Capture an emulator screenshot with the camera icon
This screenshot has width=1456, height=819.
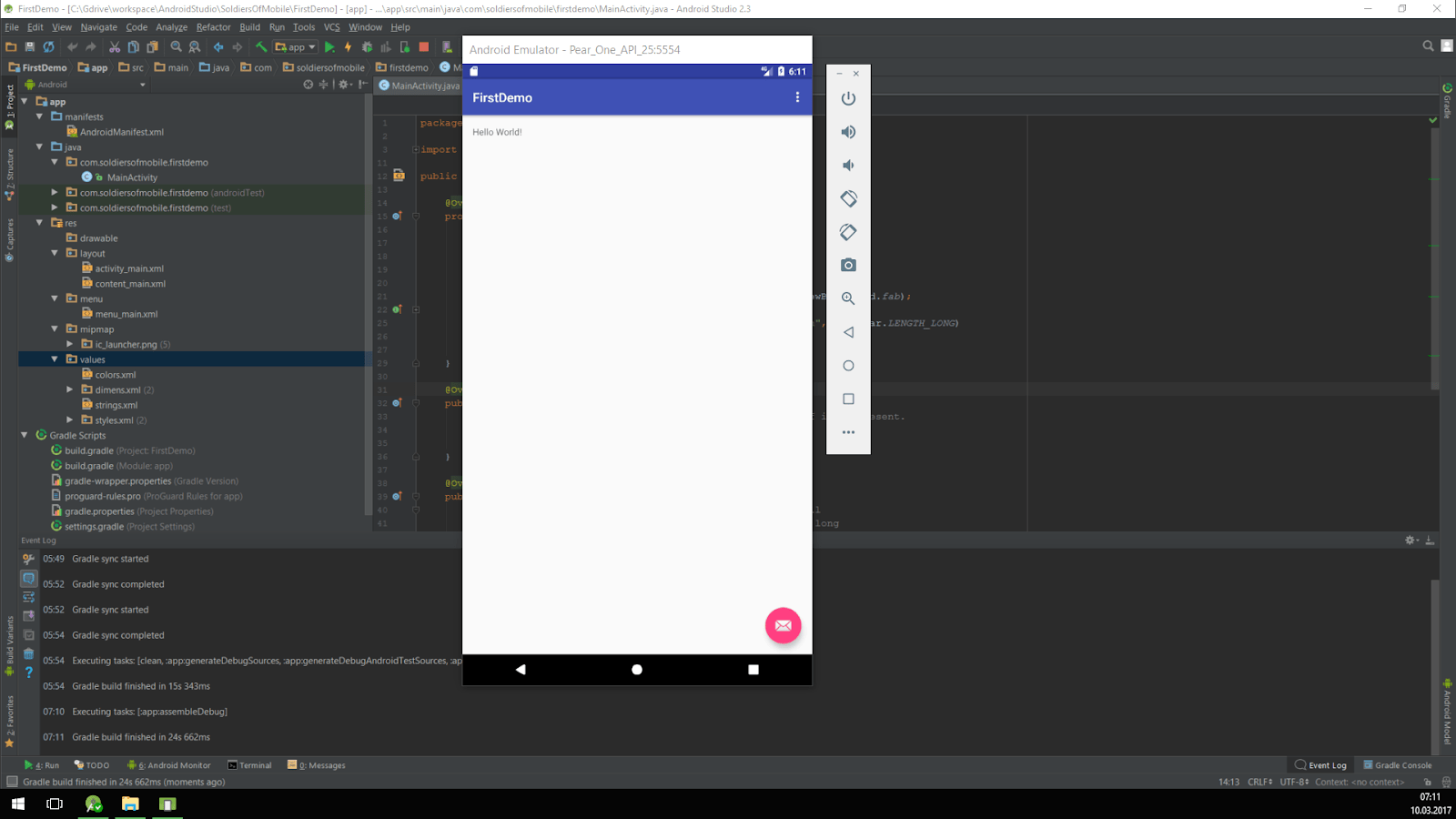tap(848, 265)
